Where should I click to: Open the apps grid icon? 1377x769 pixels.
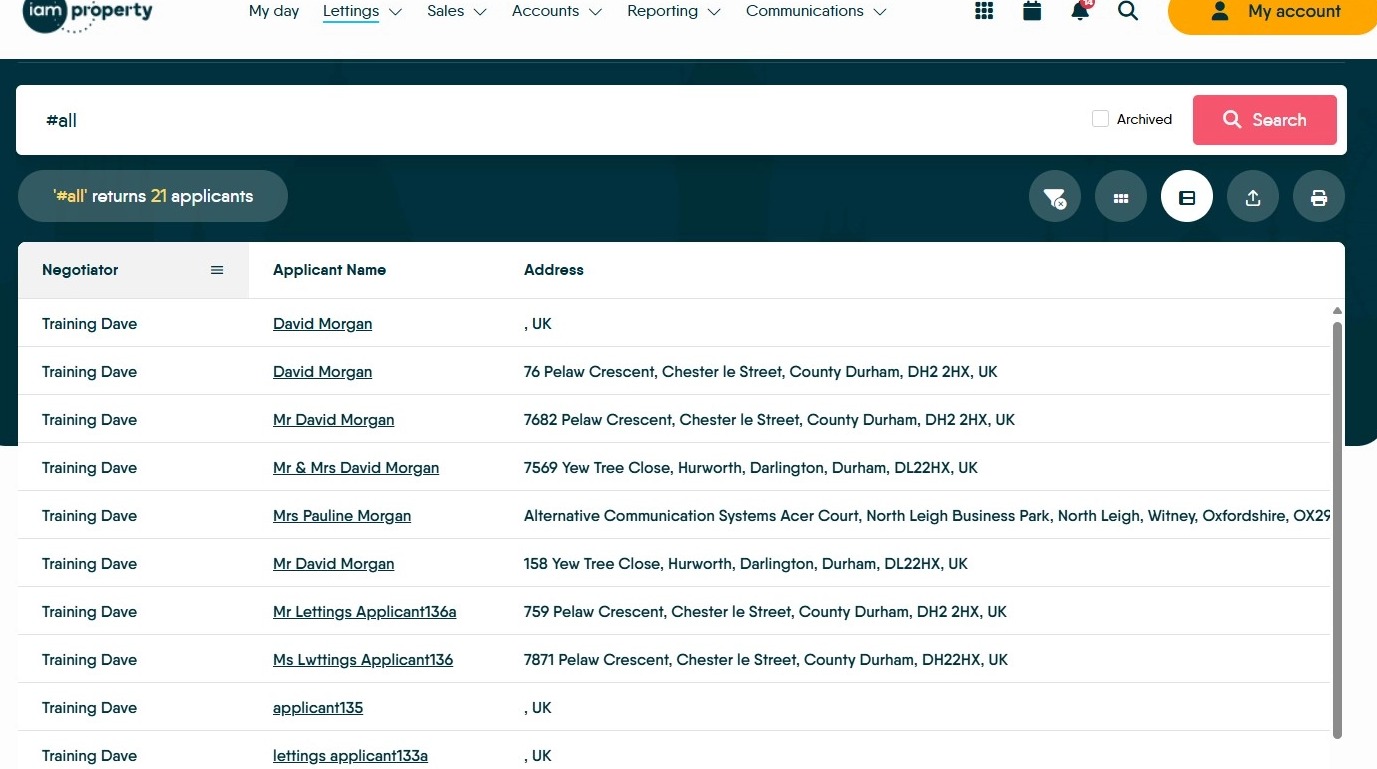[x=984, y=11]
